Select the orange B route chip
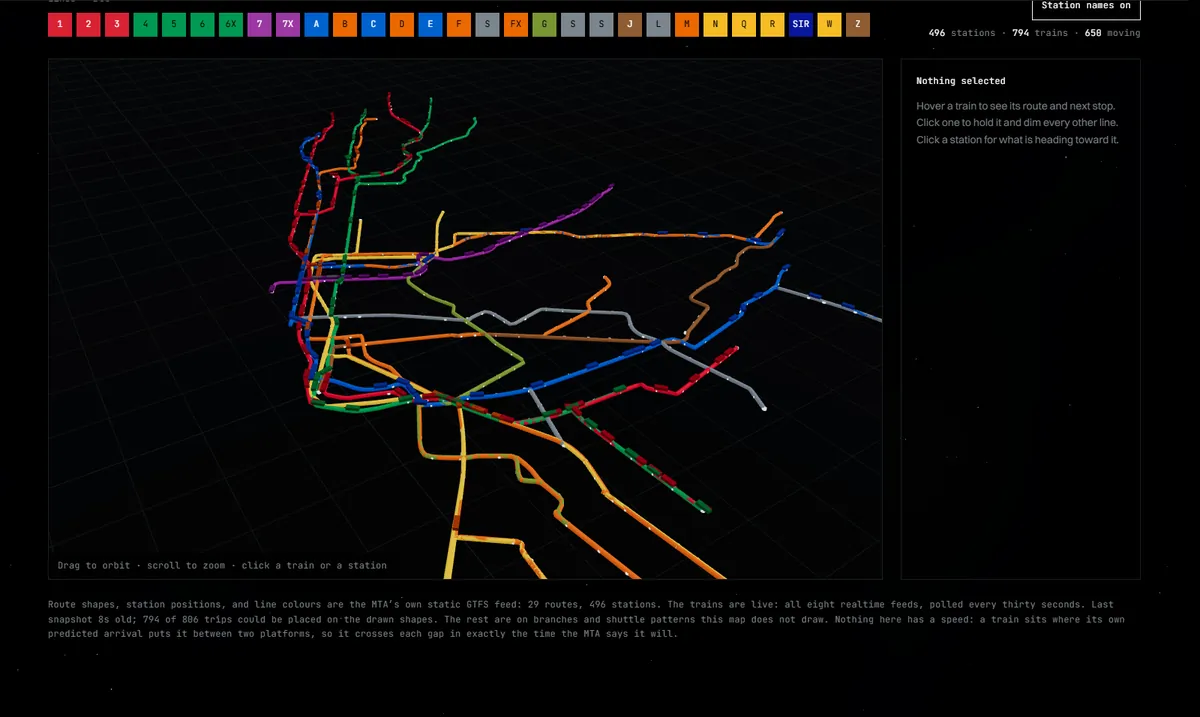The width and height of the screenshot is (1200, 717). (345, 25)
